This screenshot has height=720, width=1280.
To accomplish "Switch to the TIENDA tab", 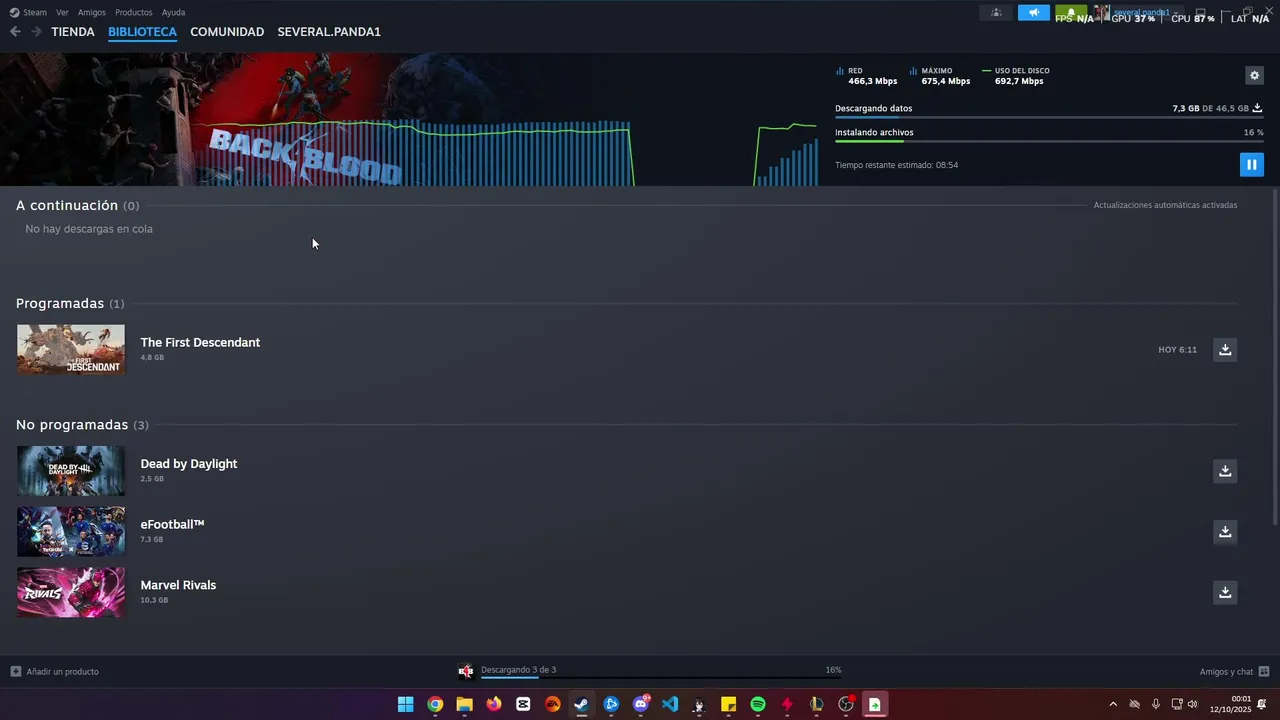I will pos(73,32).
